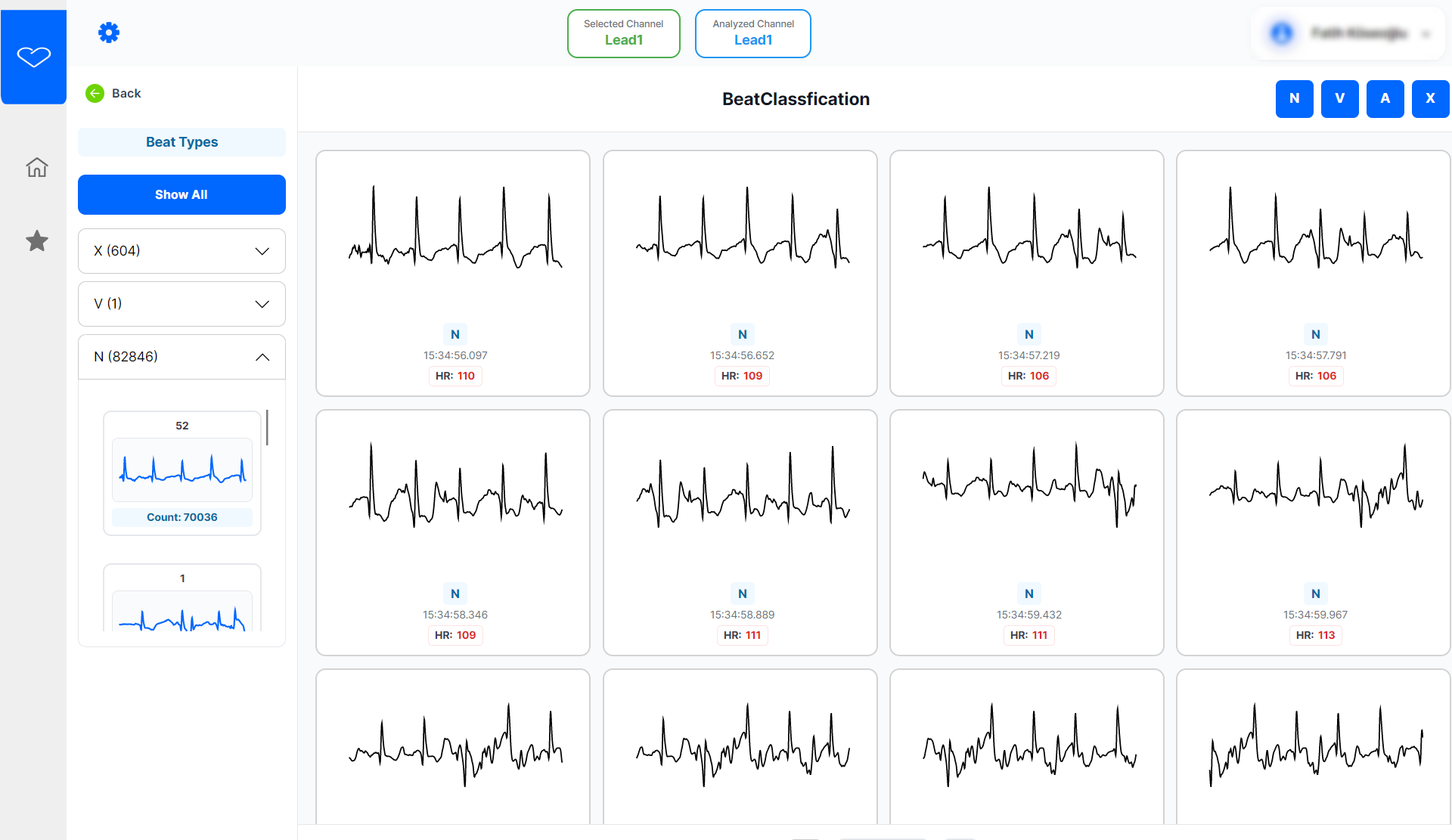Classify beat as A button
The width and height of the screenshot is (1452, 840).
[x=1385, y=98]
